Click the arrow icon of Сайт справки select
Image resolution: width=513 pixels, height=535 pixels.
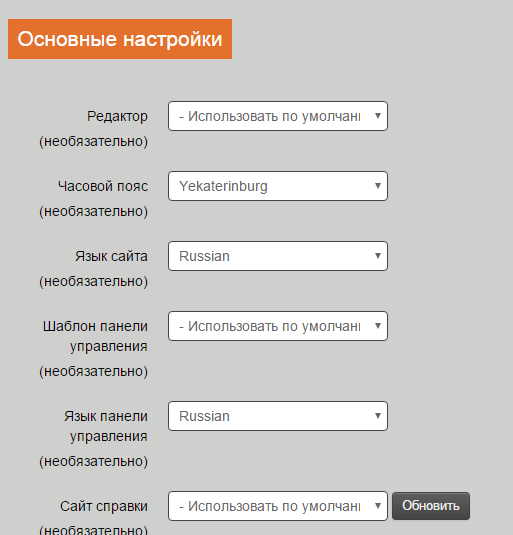click(x=378, y=506)
